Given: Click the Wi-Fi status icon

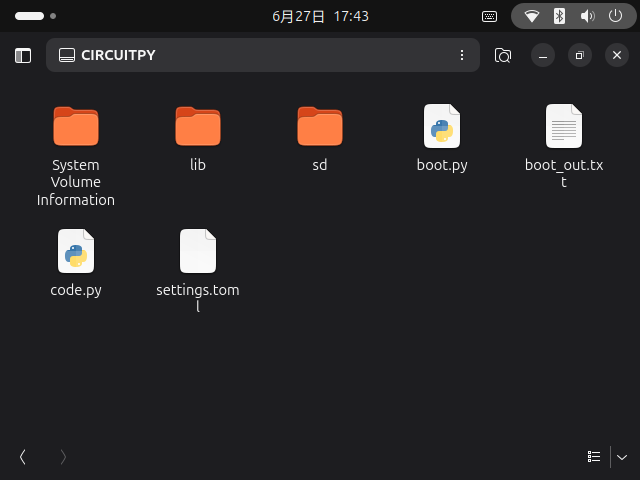Looking at the screenshot, I should click(532, 16).
